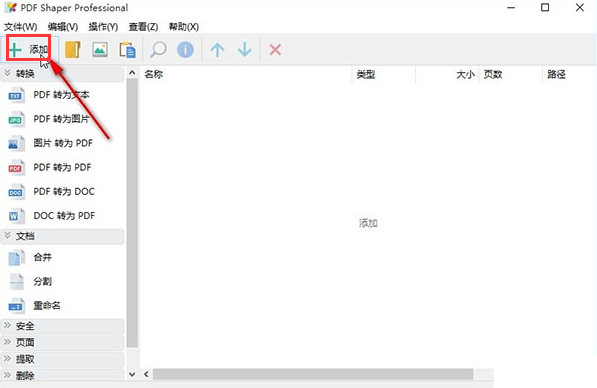Collapse the 文档 section
597x388 pixels.
63,236
